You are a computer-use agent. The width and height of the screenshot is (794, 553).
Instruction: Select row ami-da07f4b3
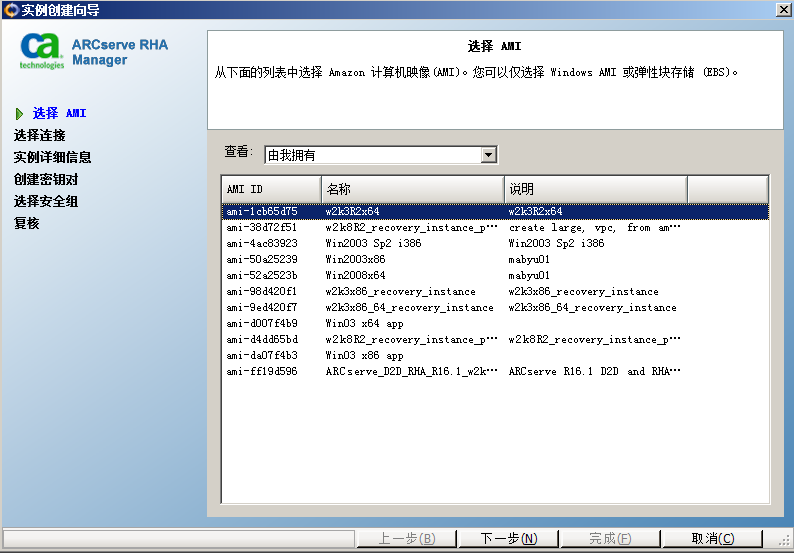(495, 356)
